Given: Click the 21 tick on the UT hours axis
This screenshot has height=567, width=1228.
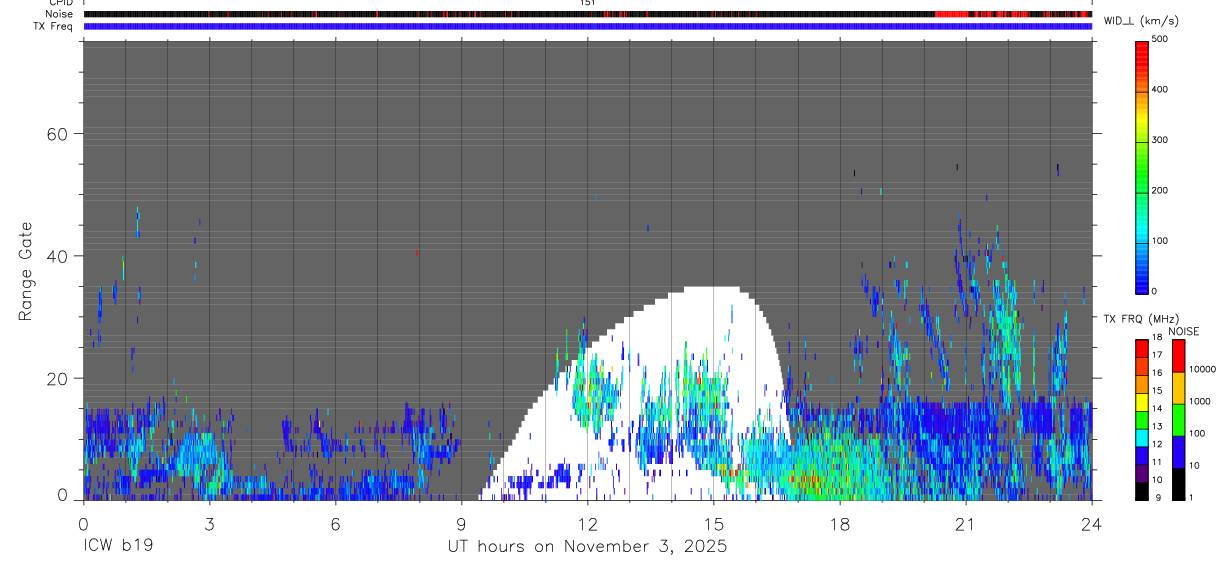Looking at the screenshot, I should point(965,523).
